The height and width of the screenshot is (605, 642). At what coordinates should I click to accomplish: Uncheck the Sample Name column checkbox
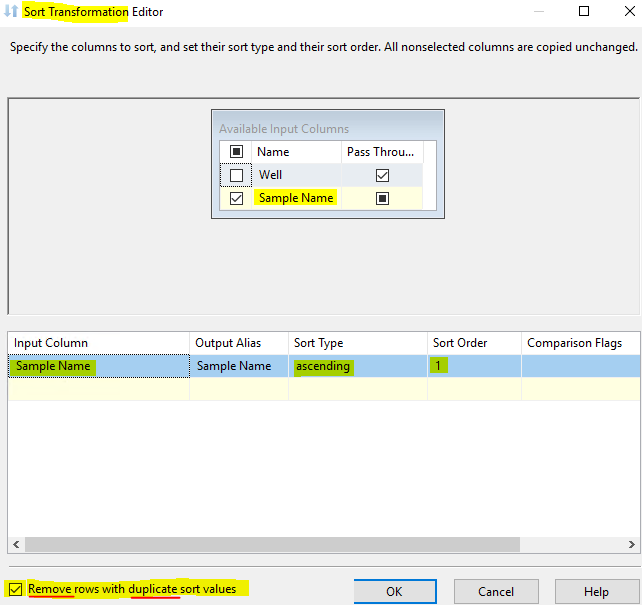coord(236,199)
